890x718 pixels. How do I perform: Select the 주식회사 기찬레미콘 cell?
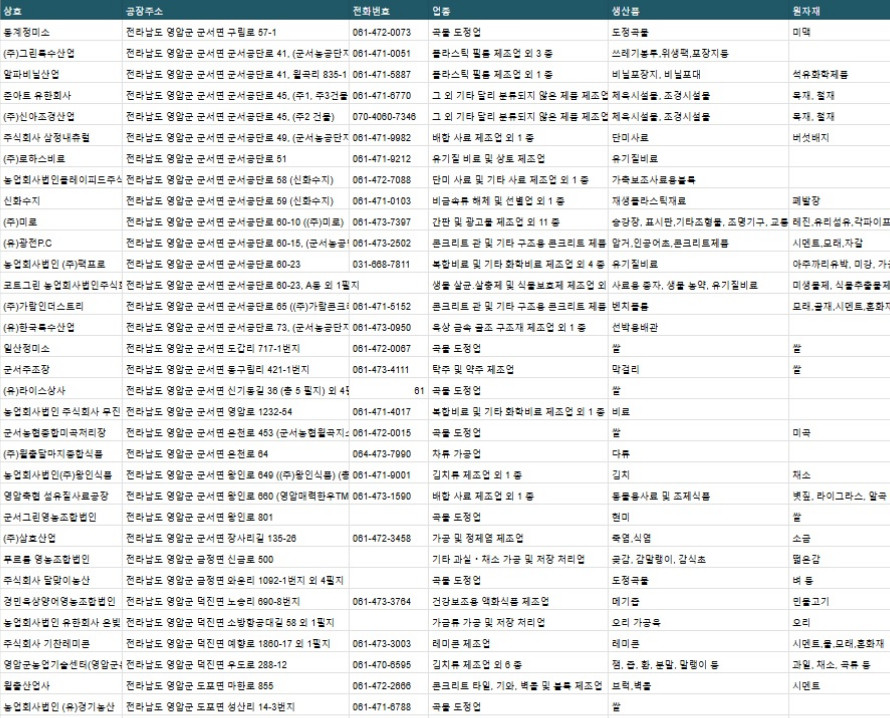tap(61, 644)
